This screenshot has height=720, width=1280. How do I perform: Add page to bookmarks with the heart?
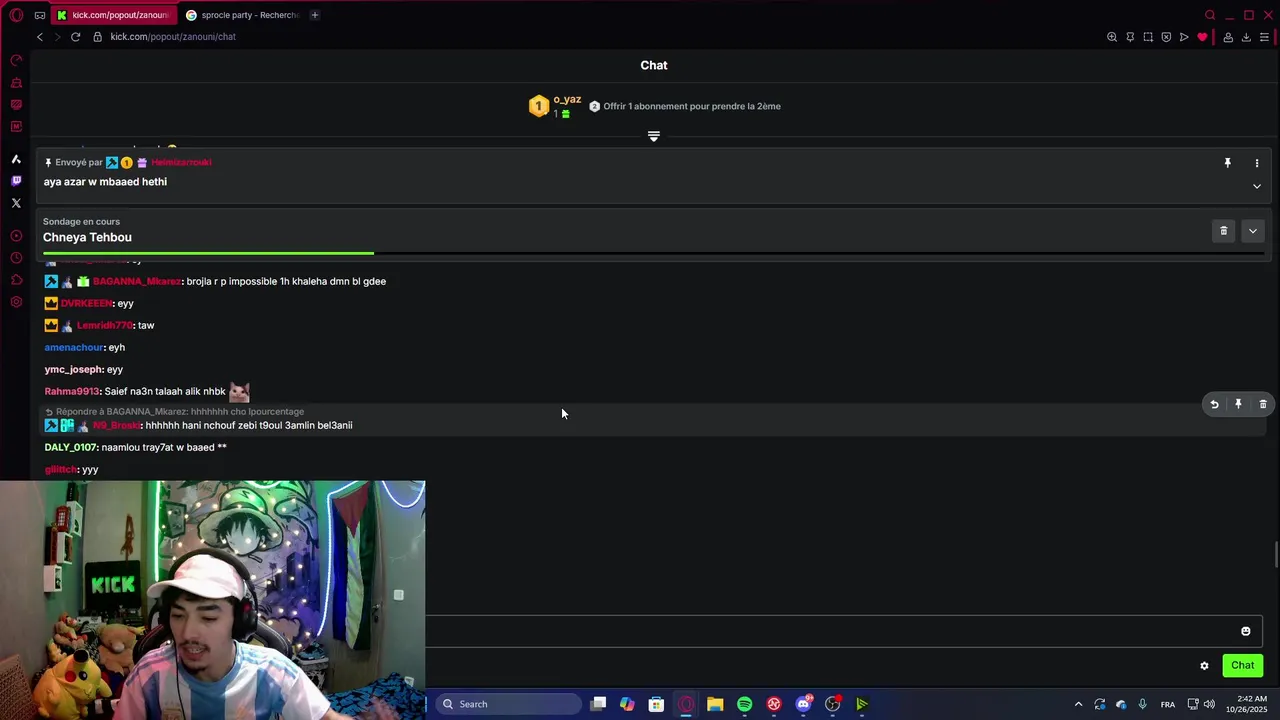click(x=1202, y=37)
